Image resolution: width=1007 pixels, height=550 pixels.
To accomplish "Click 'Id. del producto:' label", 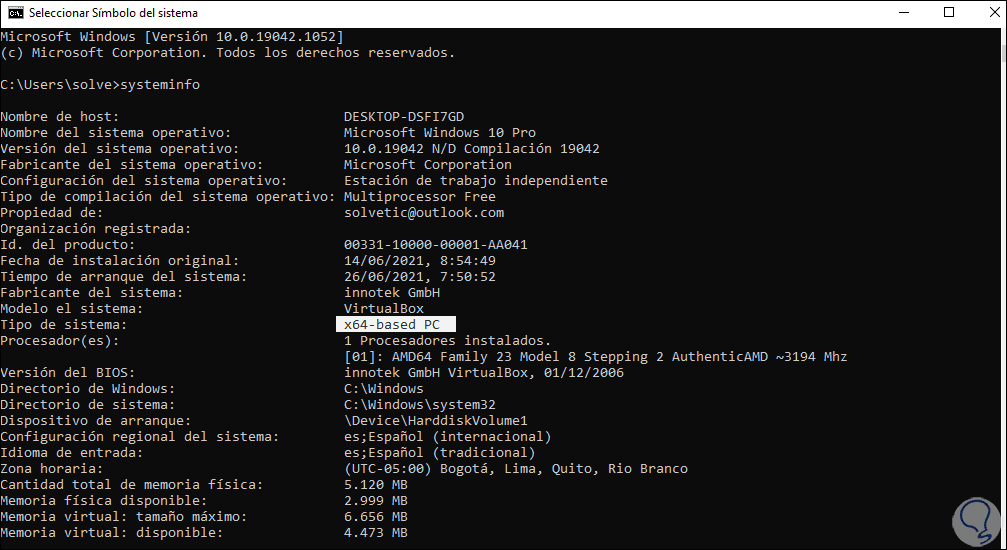I will click(68, 245).
